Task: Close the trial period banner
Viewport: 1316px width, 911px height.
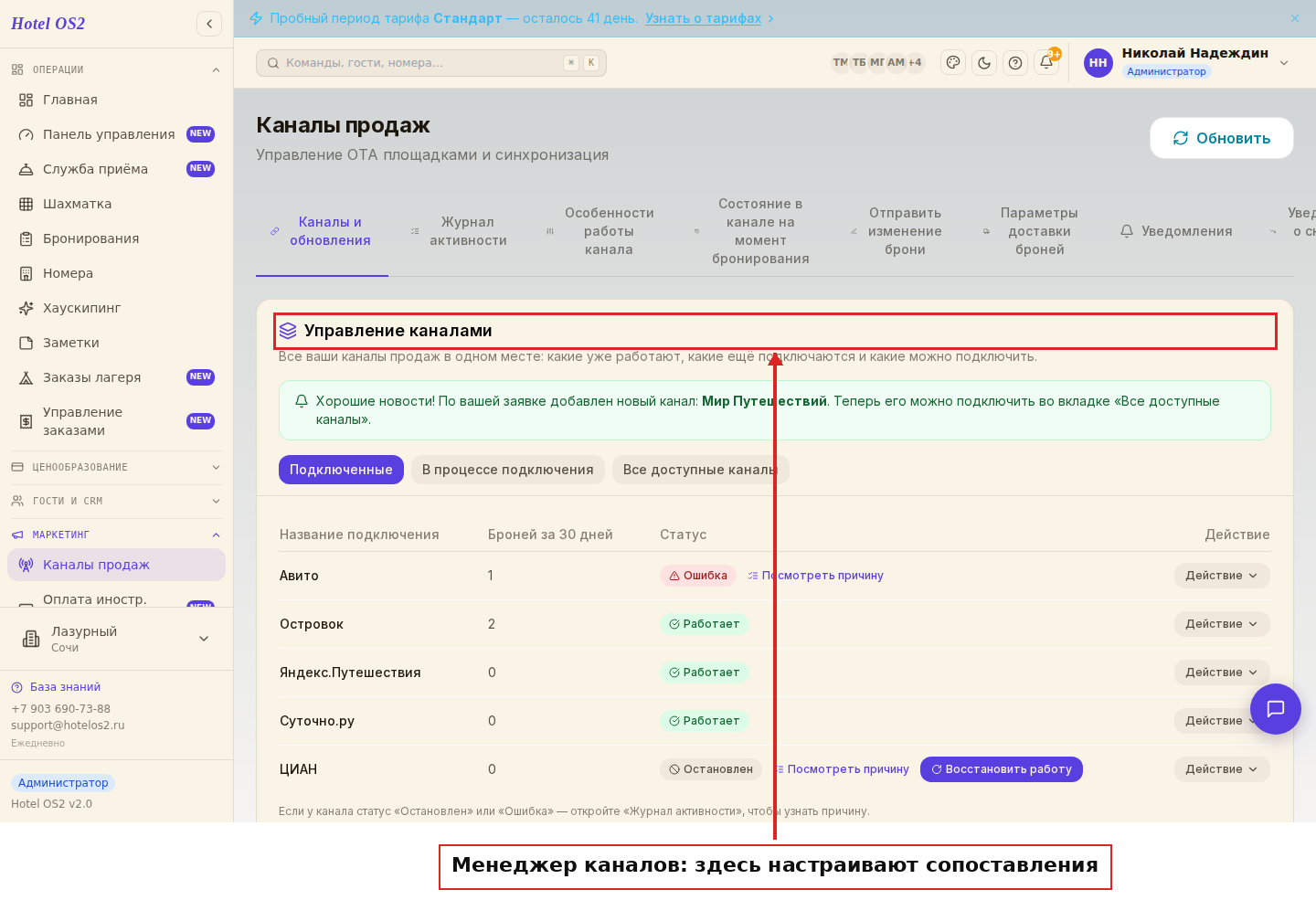Action: 1295,18
